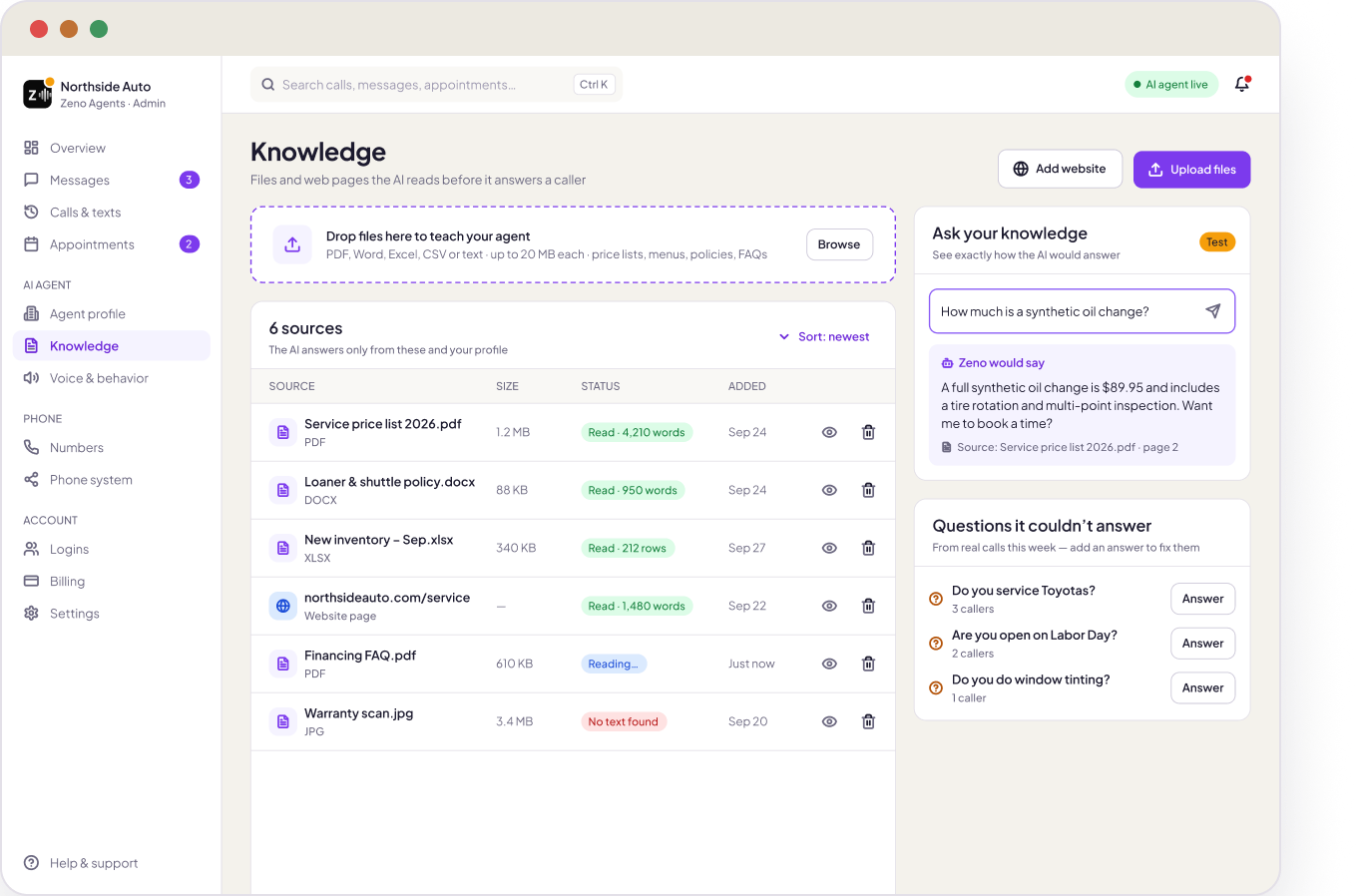Go to Calls & texts
The width and height of the screenshot is (1357, 896).
112,213
